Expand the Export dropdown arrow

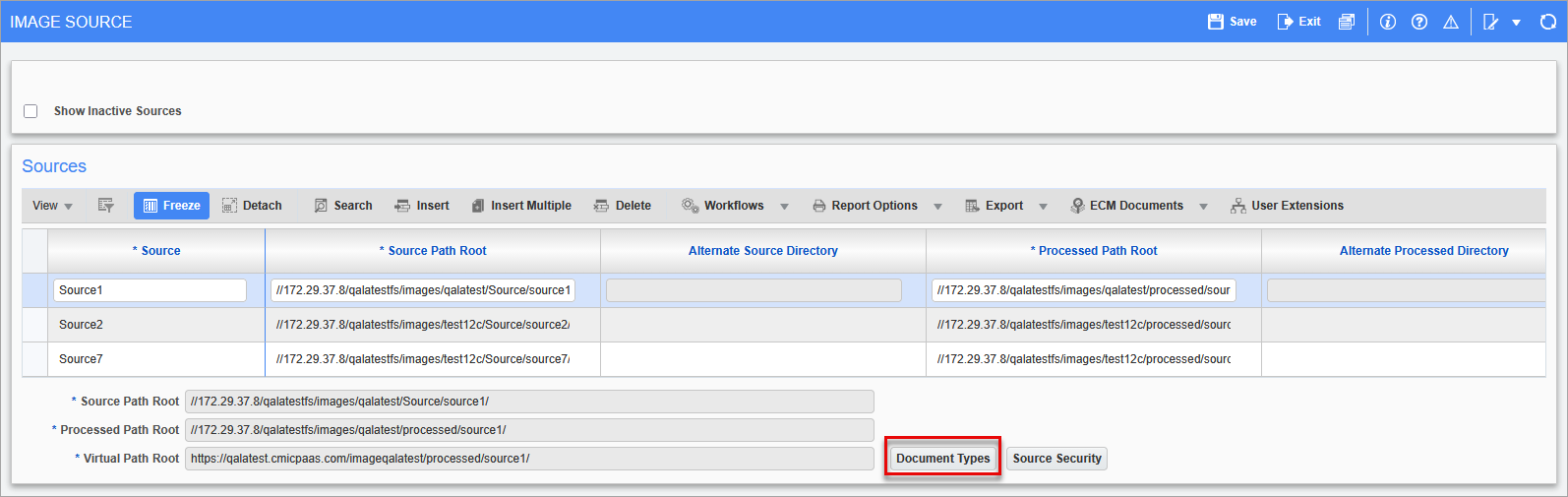[1043, 207]
